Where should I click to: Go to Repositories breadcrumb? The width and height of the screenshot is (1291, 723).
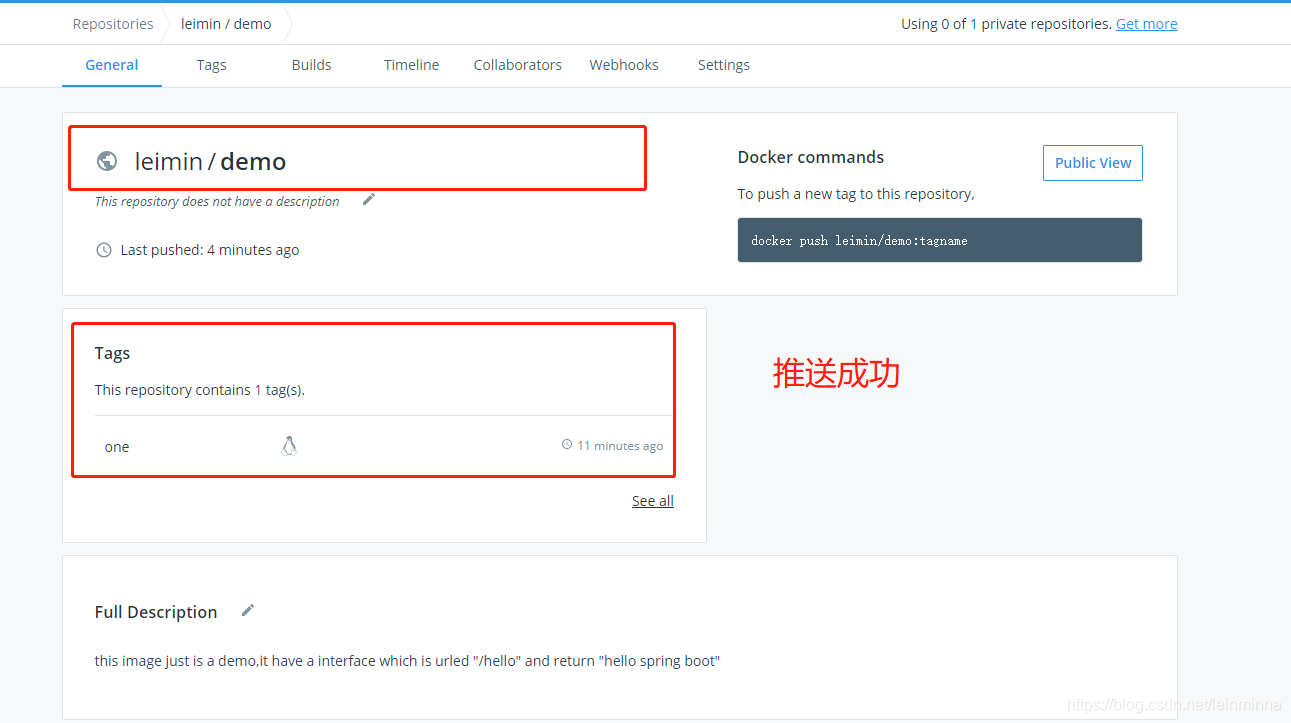113,24
